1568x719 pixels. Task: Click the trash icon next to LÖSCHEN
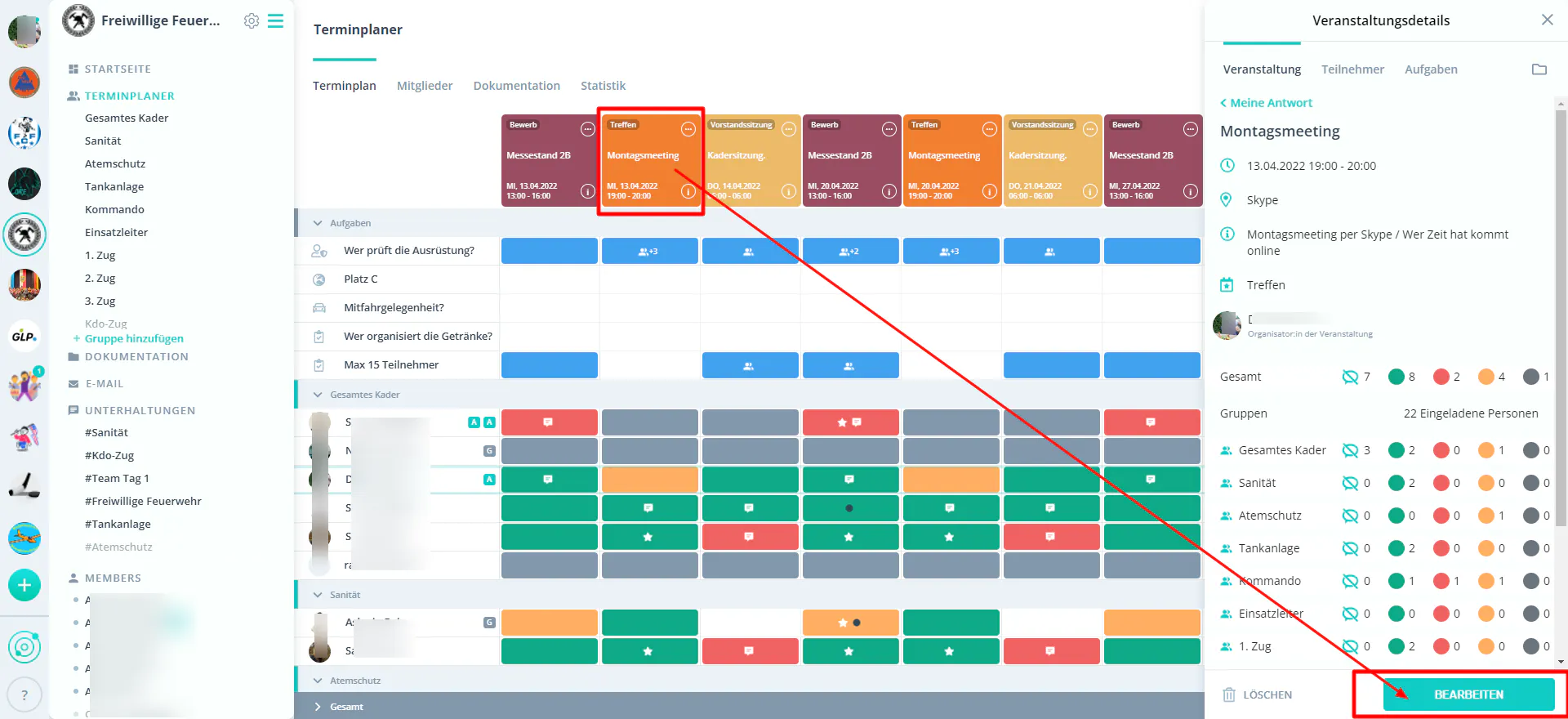click(1229, 694)
